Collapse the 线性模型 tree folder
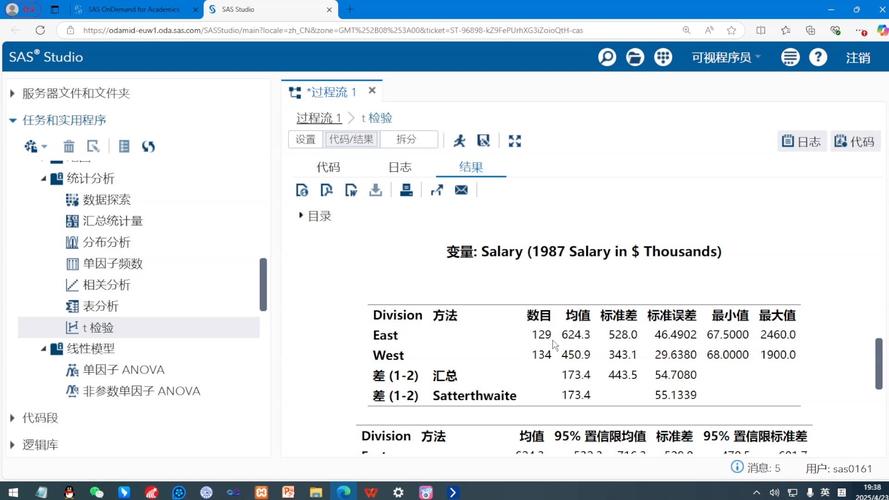Screen dimensions: 889x500 pyautogui.click(x=44, y=349)
